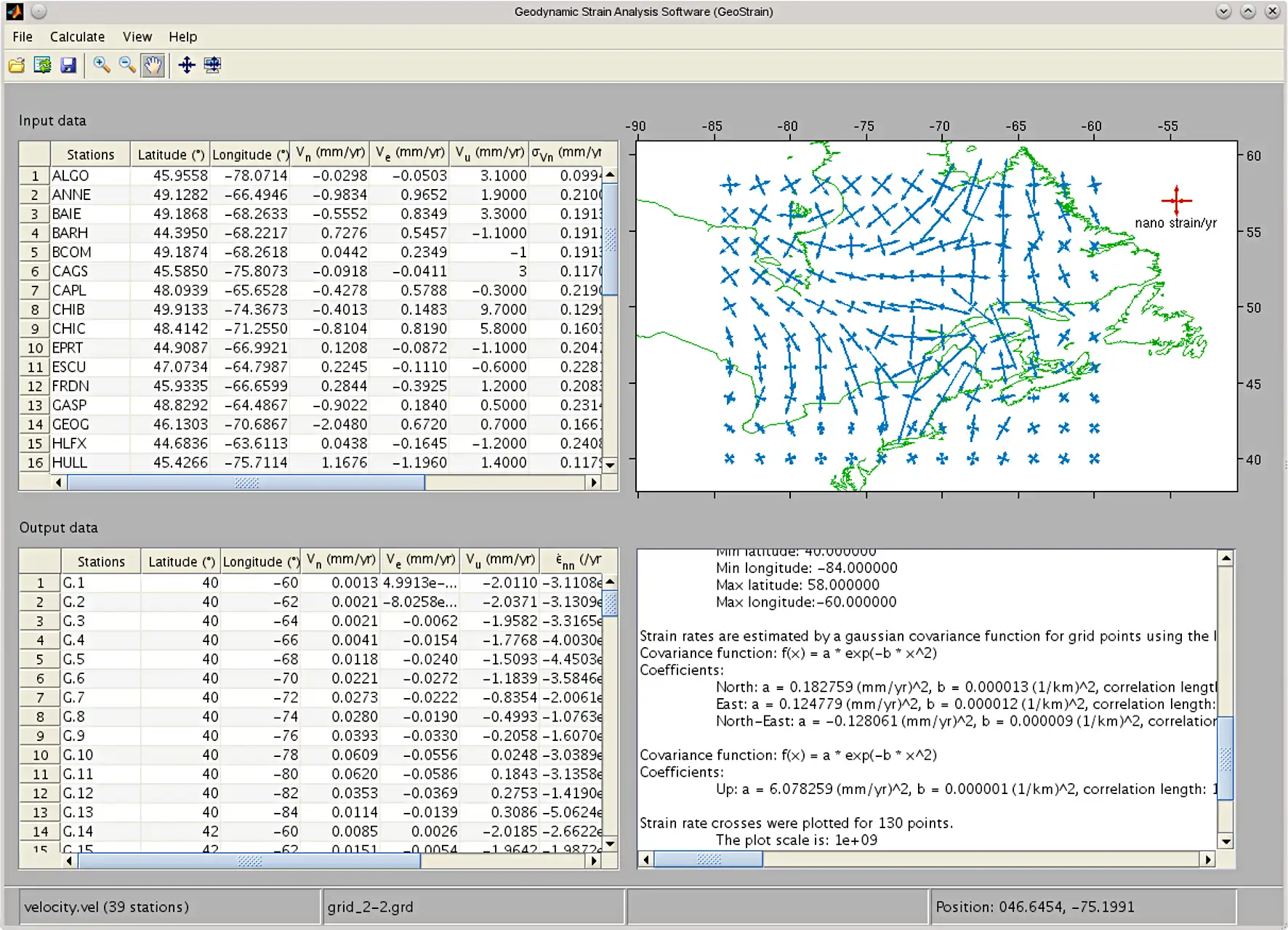Open the View menu

coord(137,36)
